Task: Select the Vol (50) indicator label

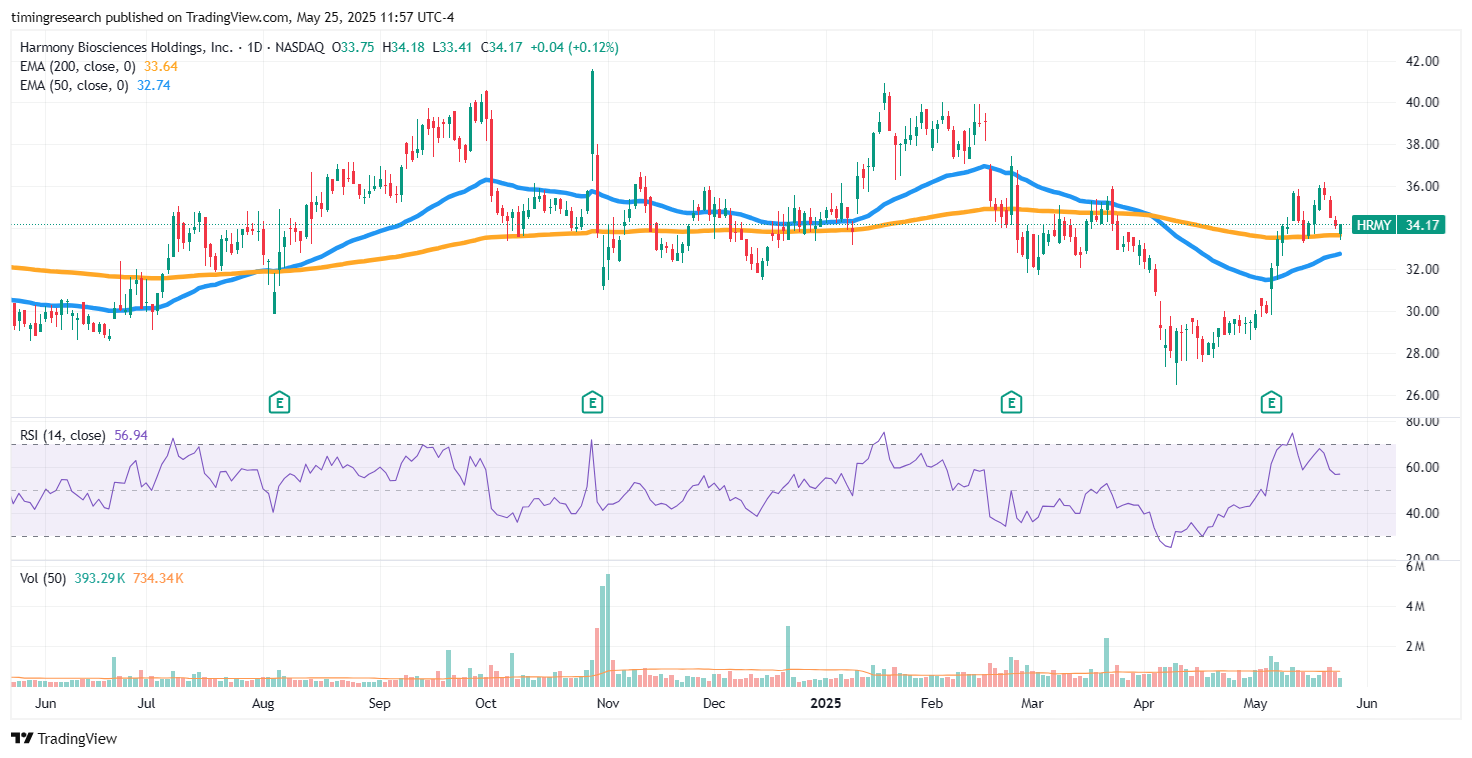Action: pos(44,577)
